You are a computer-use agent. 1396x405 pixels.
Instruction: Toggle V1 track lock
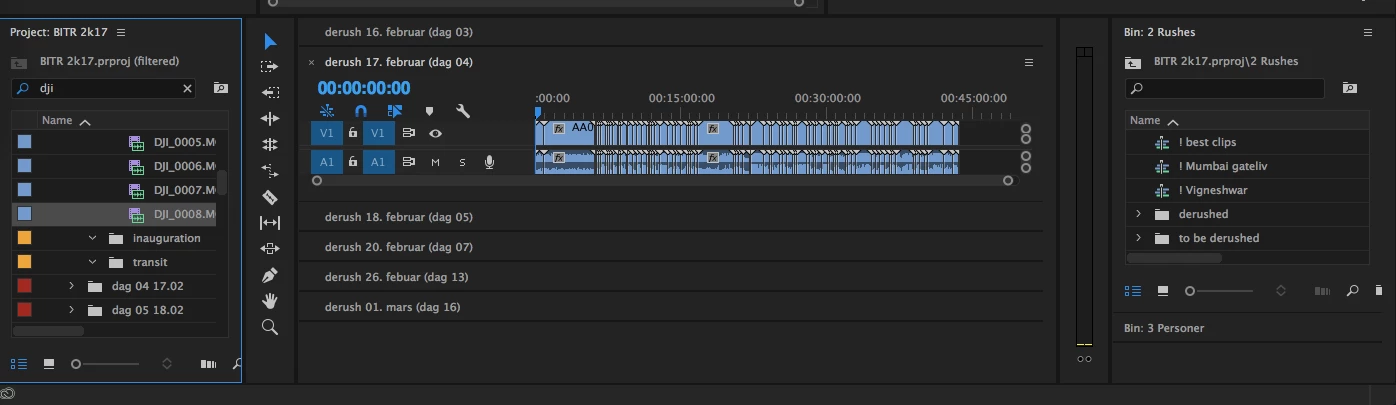pos(353,133)
